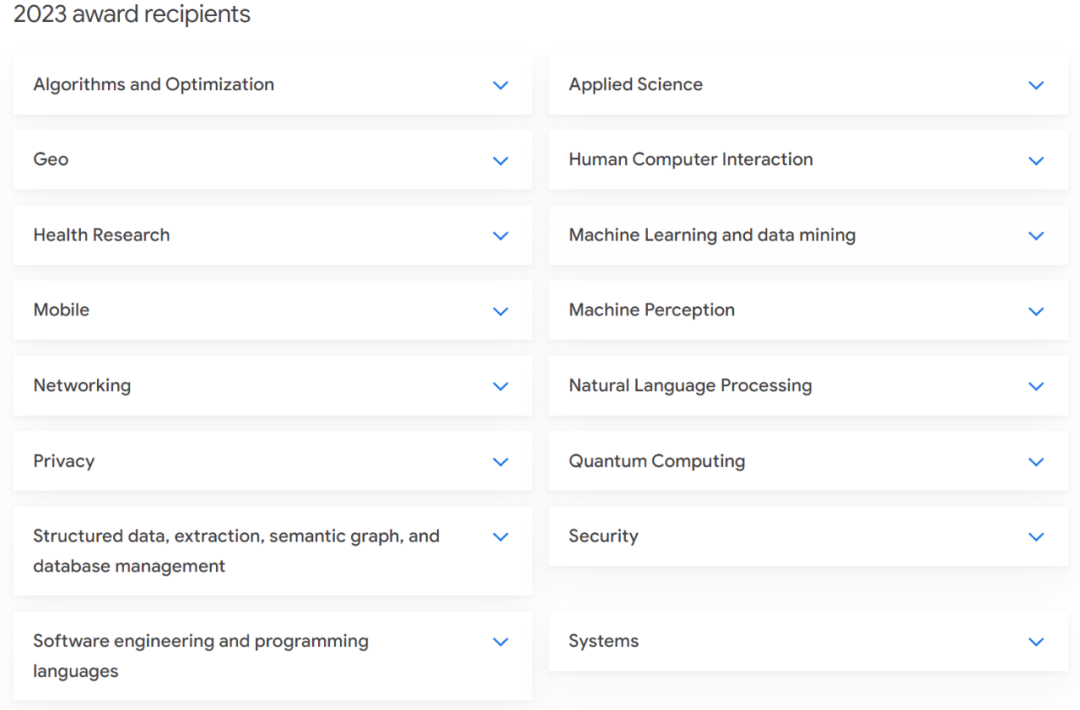This screenshot has width=1080, height=710.
Task: Click Natural Language Processing chevron
Action: [x=1036, y=386]
